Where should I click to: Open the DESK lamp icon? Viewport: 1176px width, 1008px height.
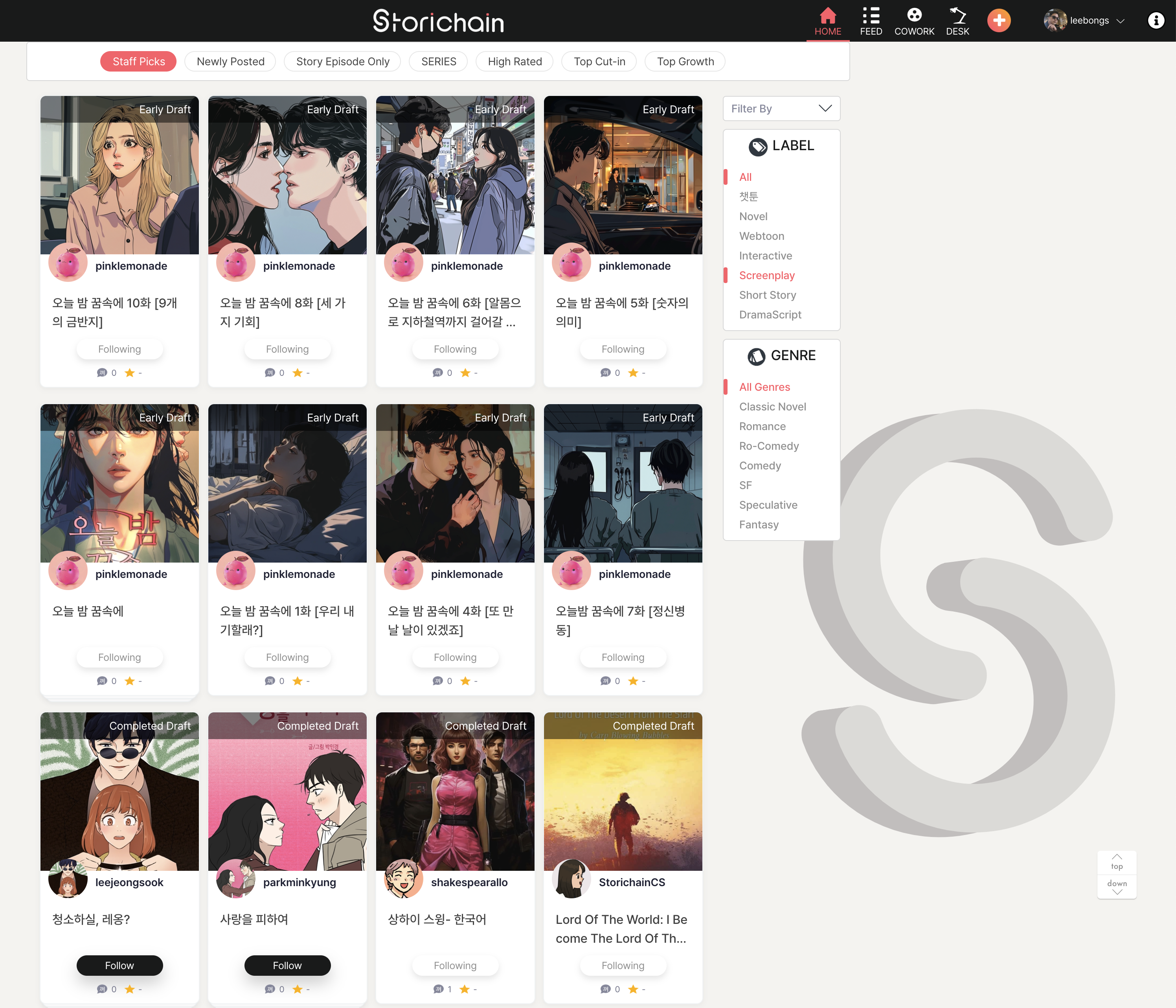[x=957, y=16]
